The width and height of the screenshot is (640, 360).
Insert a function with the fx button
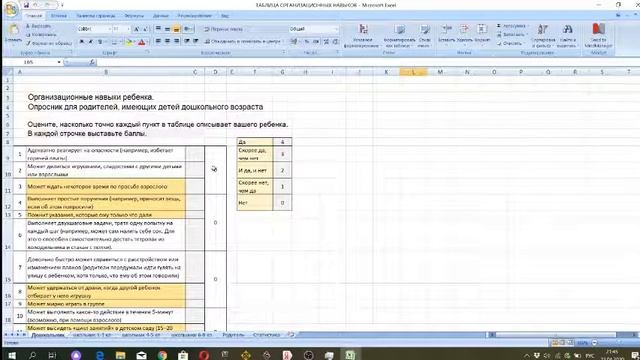coord(92,62)
